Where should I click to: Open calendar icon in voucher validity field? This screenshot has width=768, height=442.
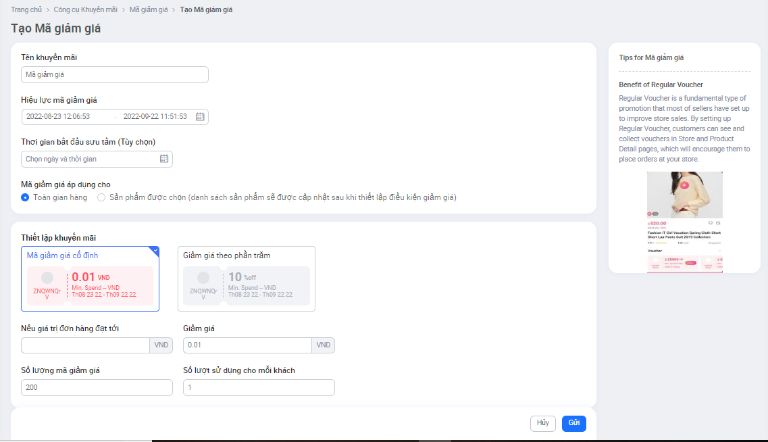tap(200, 117)
